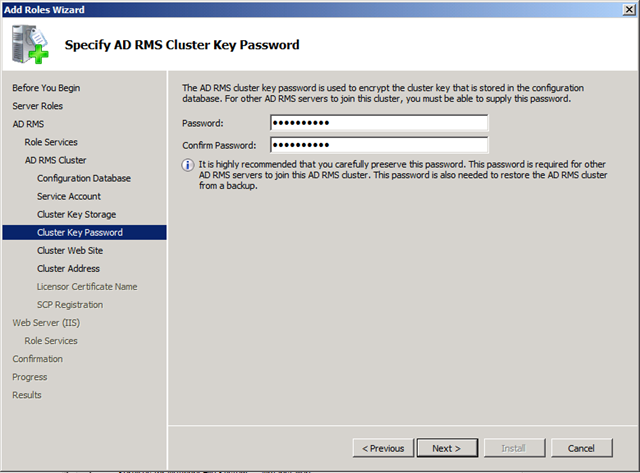Open the Service Account step
This screenshot has height=473, width=640.
click(69, 196)
